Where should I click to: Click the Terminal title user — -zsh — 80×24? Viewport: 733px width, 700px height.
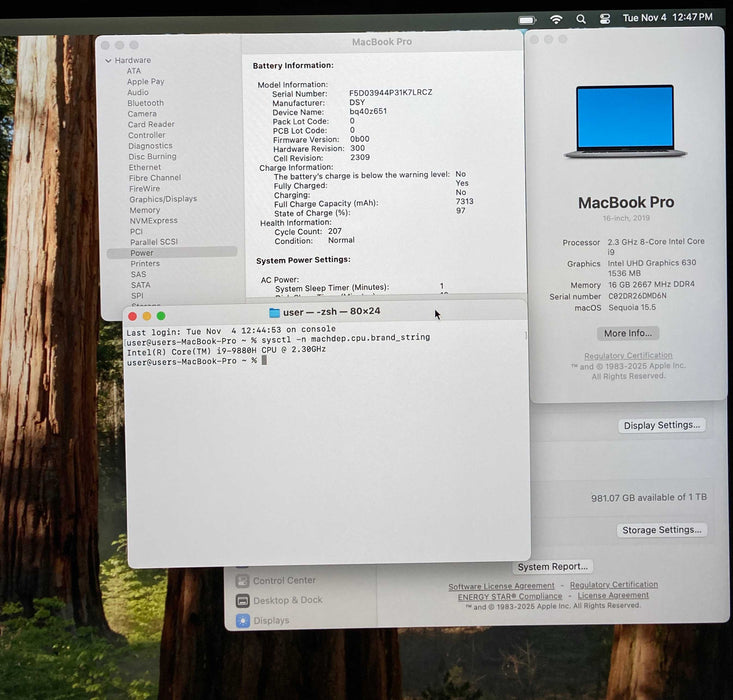(331, 312)
